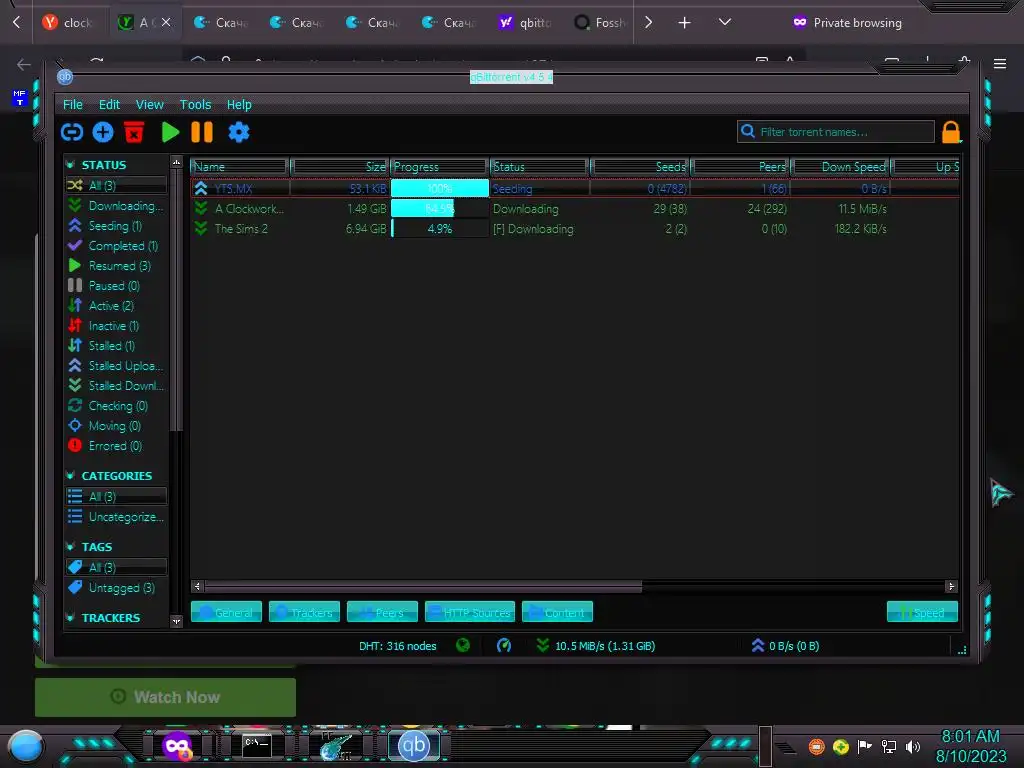Image resolution: width=1024 pixels, height=768 pixels.
Task: Open the Trackers details tab
Action: (x=304, y=612)
